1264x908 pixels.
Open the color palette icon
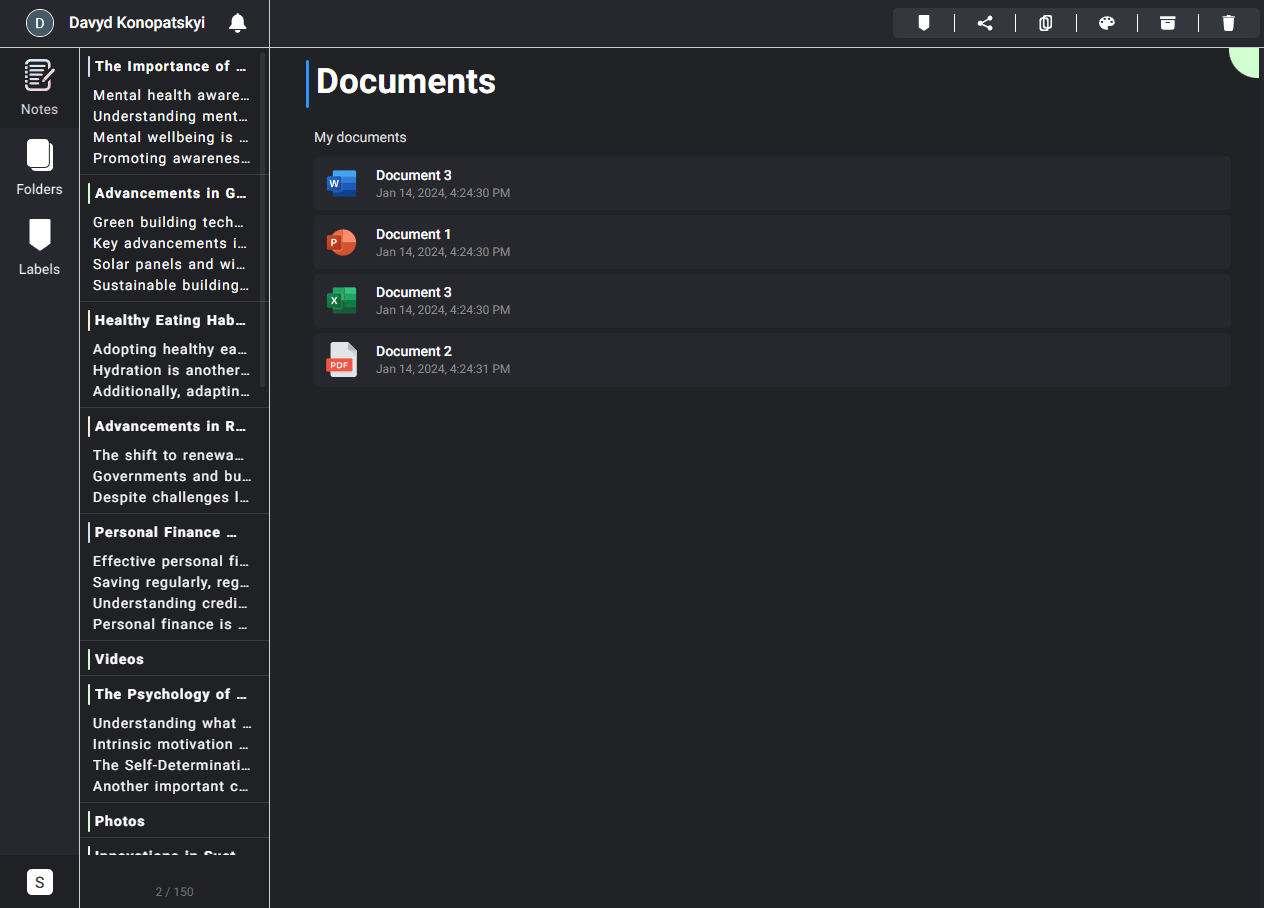click(x=1107, y=23)
